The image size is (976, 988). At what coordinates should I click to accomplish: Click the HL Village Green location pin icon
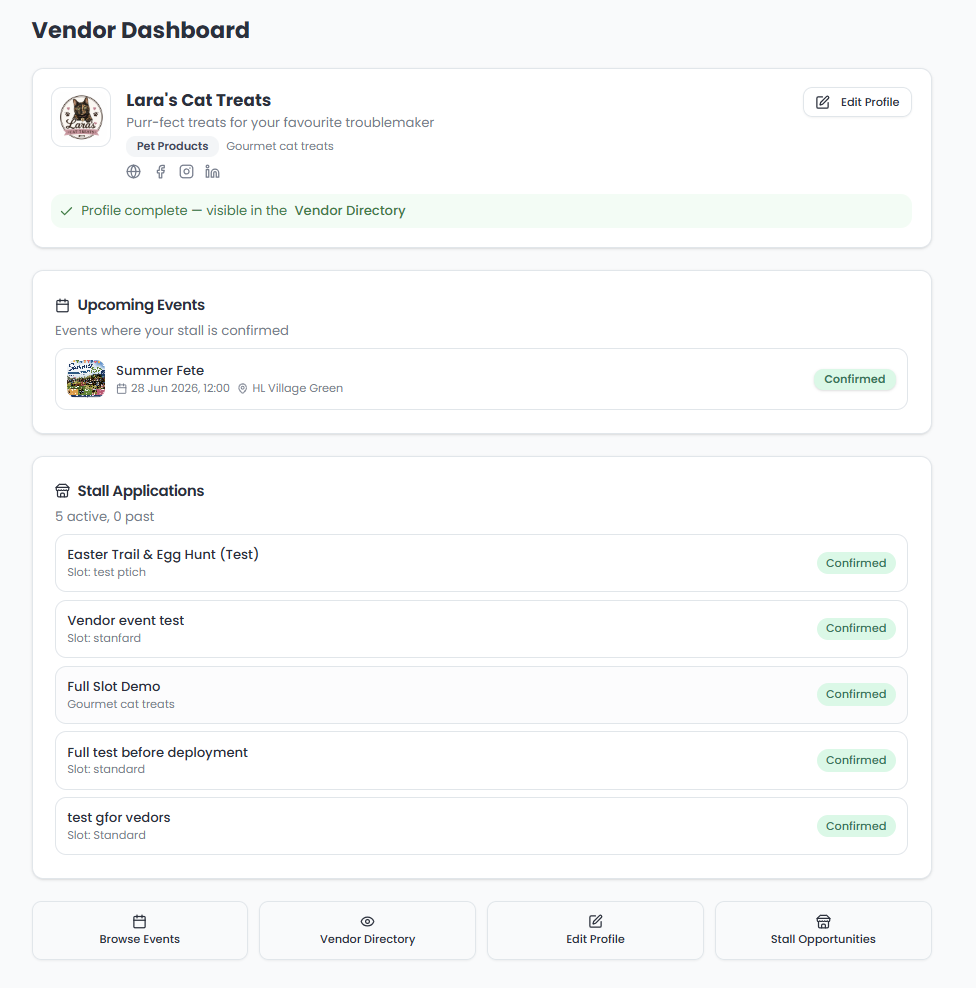pos(243,389)
